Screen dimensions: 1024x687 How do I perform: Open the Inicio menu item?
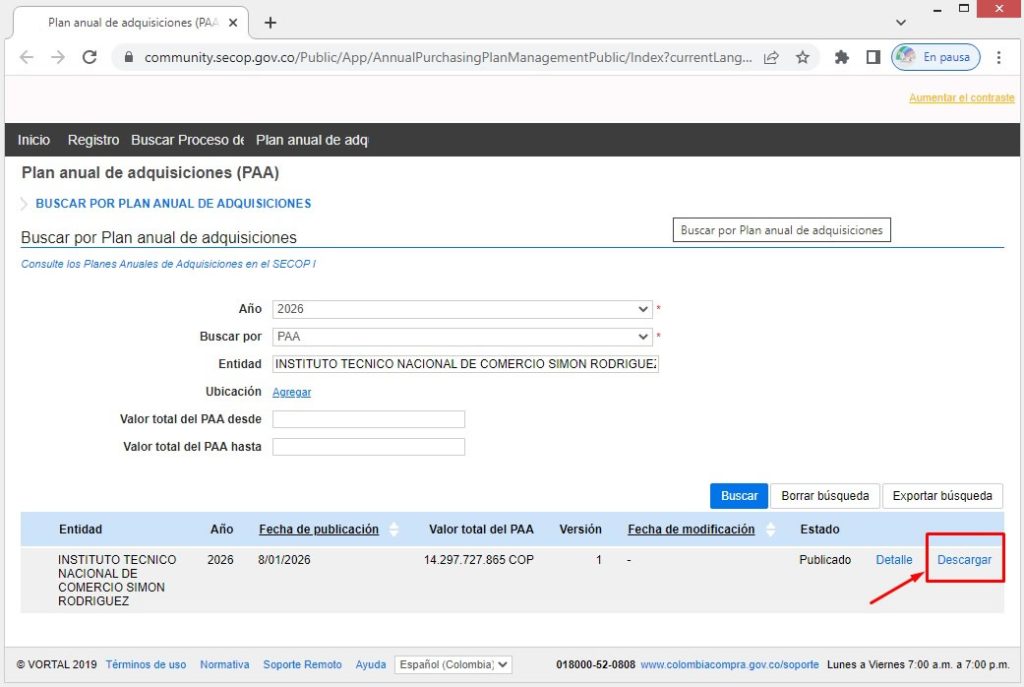(x=34, y=140)
